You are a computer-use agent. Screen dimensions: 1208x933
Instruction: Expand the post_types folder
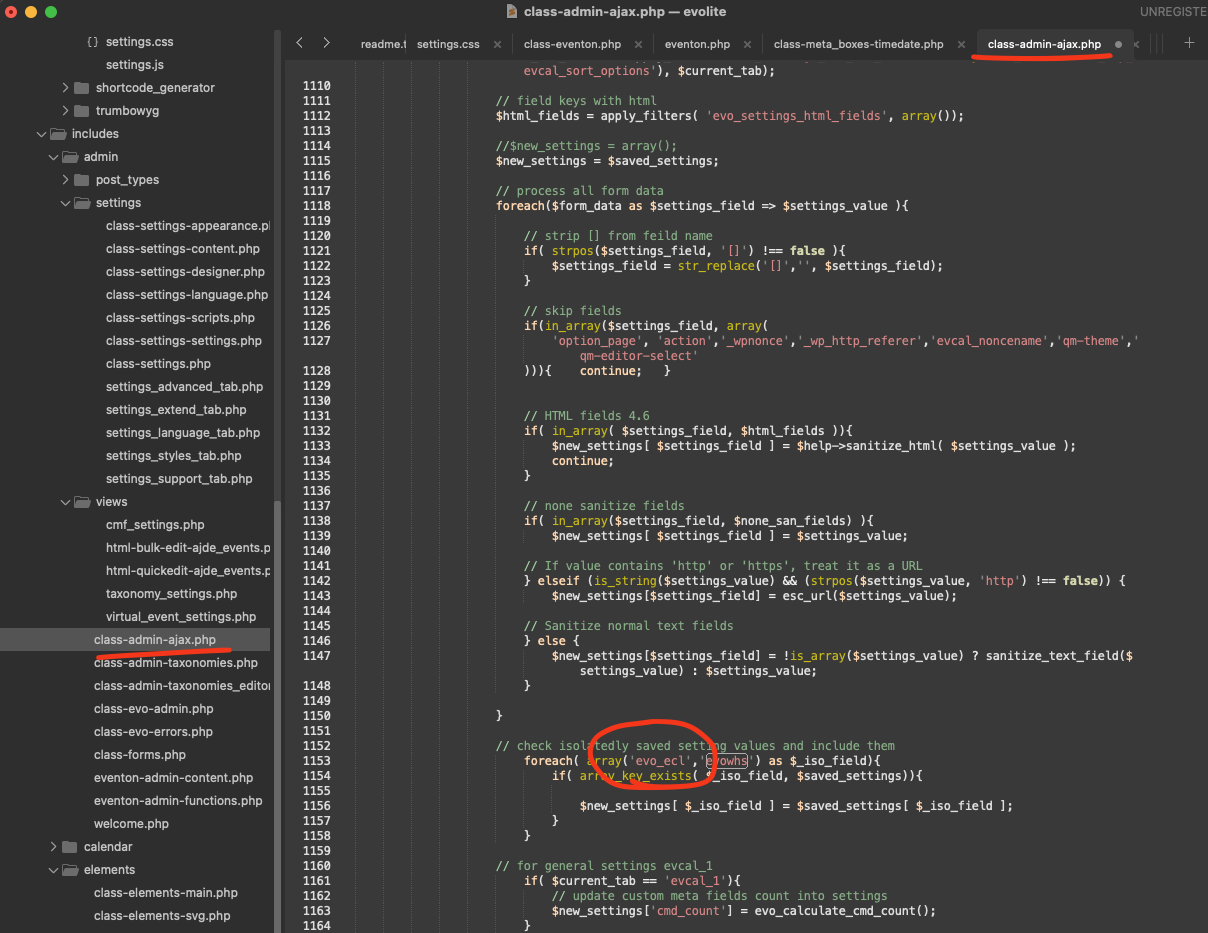[66, 180]
